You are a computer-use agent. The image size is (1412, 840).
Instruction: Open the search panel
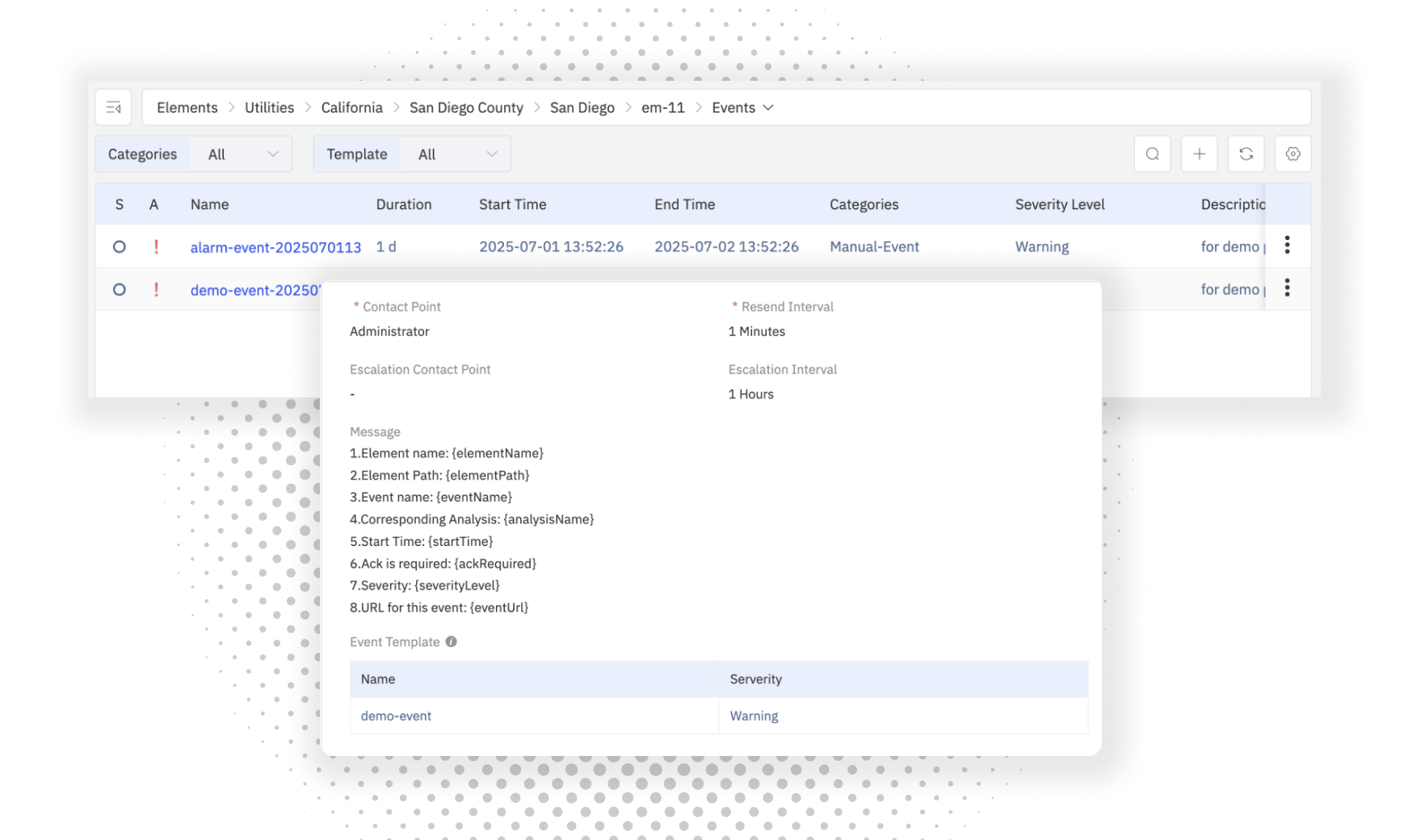[1152, 153]
